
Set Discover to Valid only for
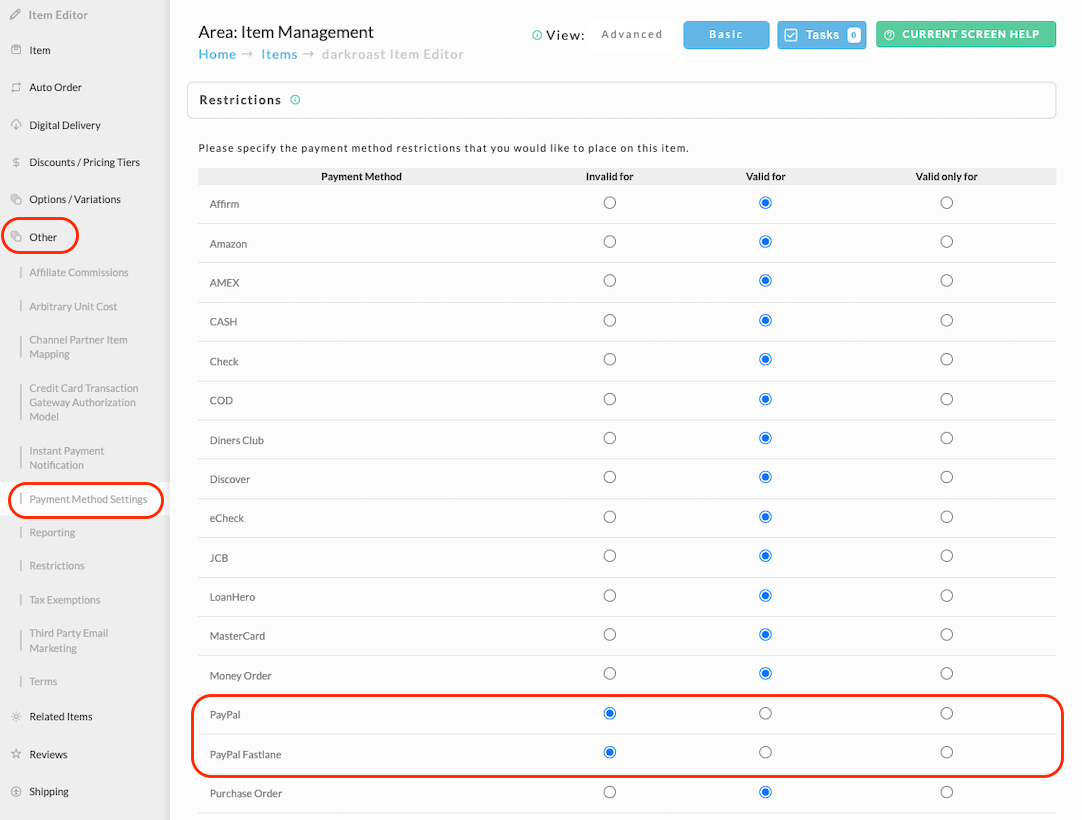(x=947, y=477)
